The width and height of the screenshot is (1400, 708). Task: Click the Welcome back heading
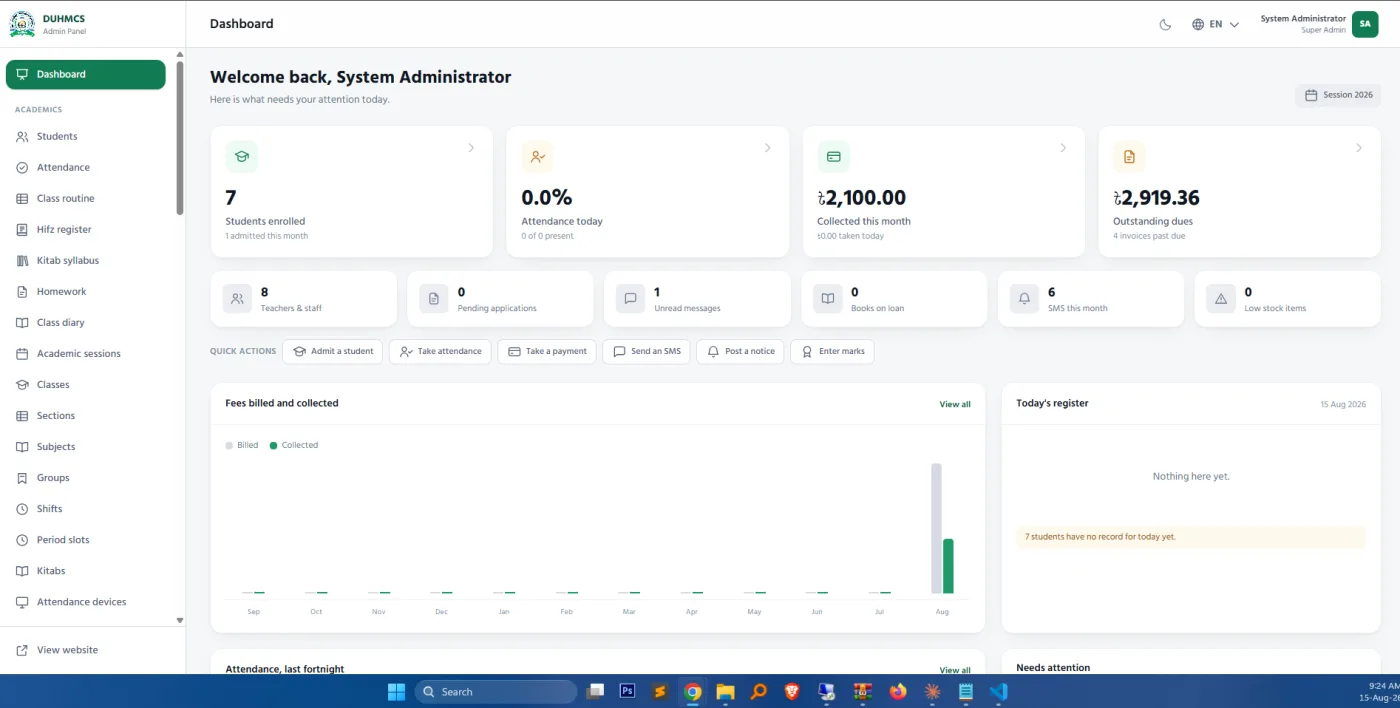pyautogui.click(x=360, y=77)
